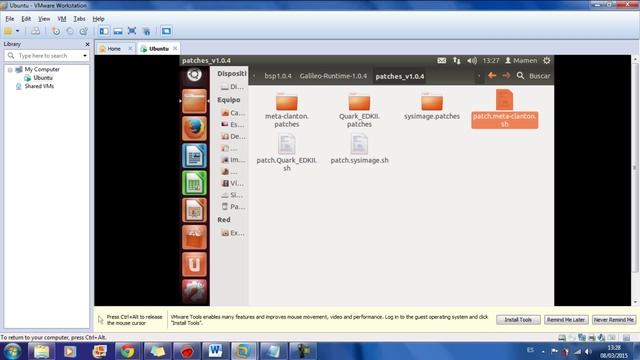The image size is (640, 360).
Task: Click the Windows Start button
Action: tap(12, 351)
